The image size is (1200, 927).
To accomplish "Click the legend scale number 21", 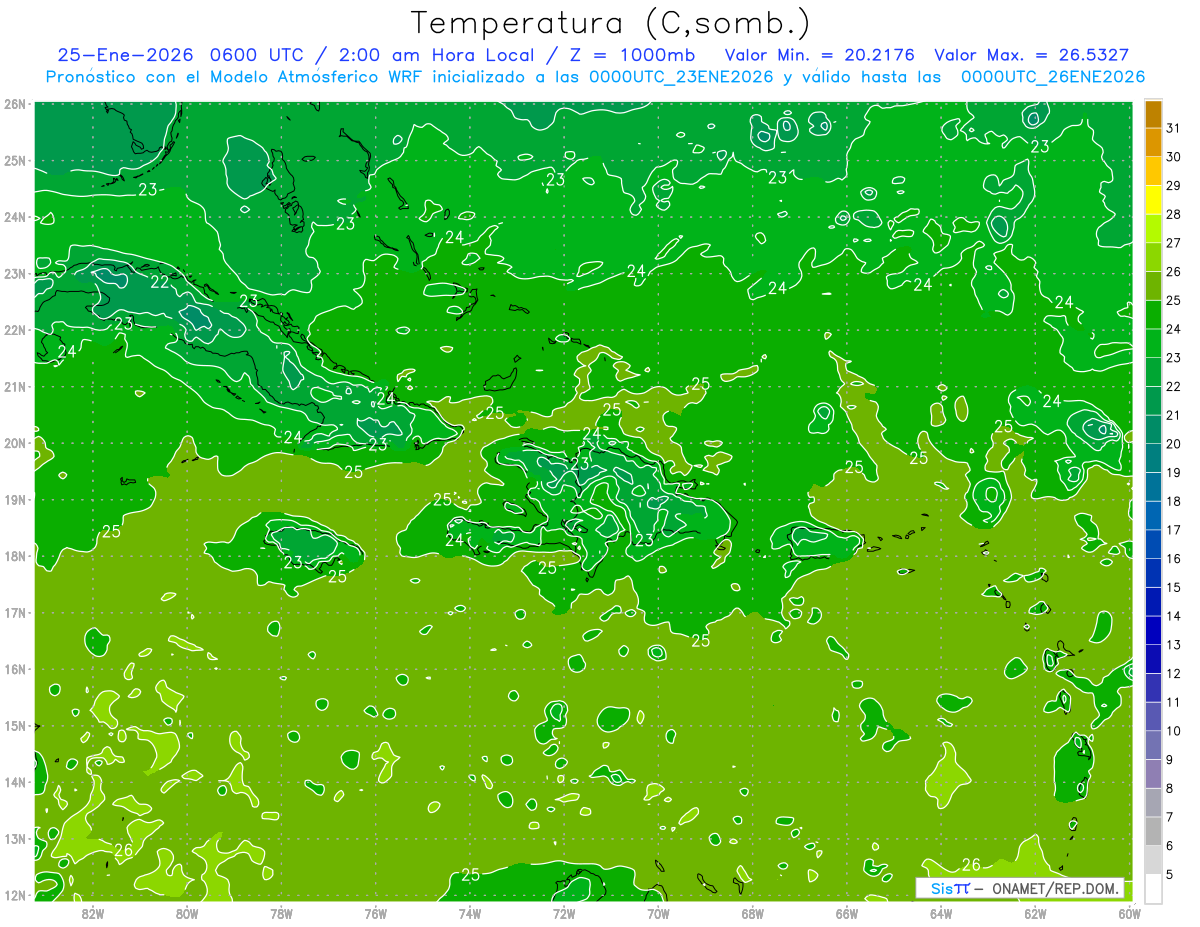I will [1174, 415].
